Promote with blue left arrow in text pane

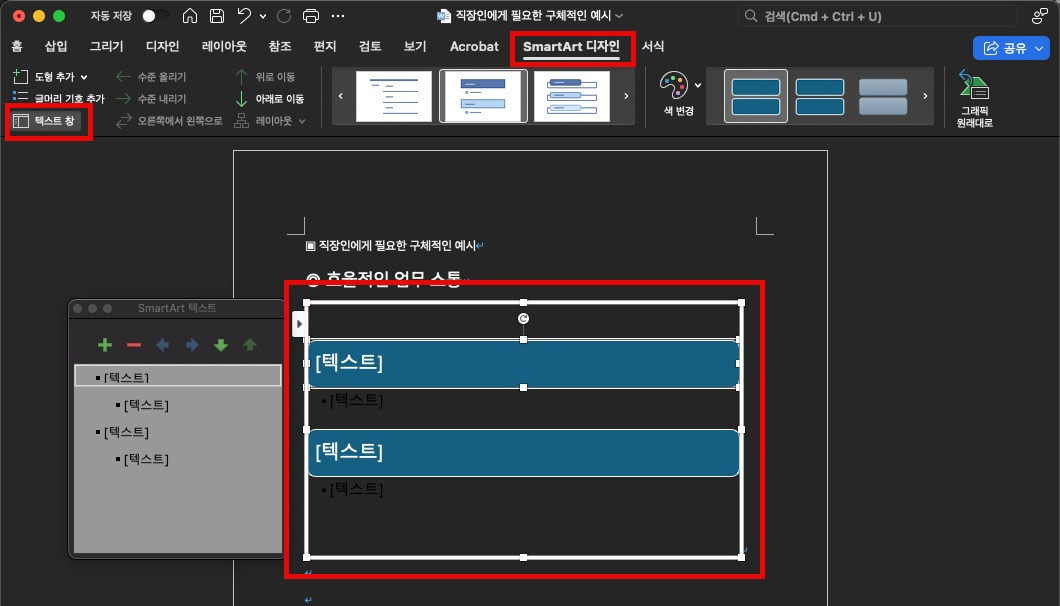pyautogui.click(x=162, y=345)
